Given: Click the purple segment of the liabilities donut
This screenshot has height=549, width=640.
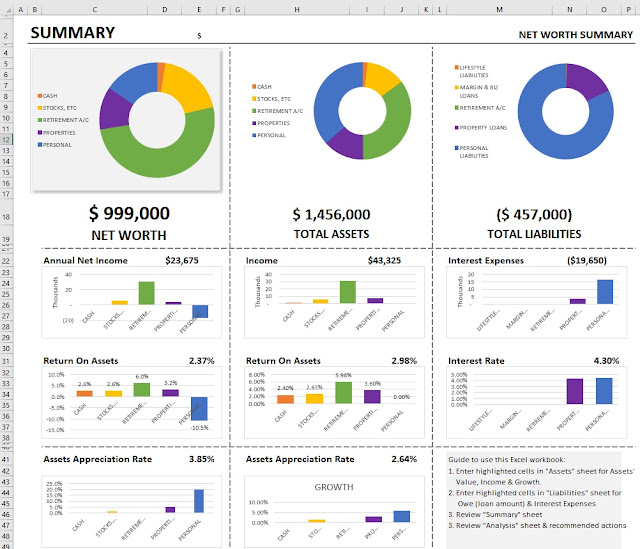Looking at the screenshot, I should click(x=588, y=81).
